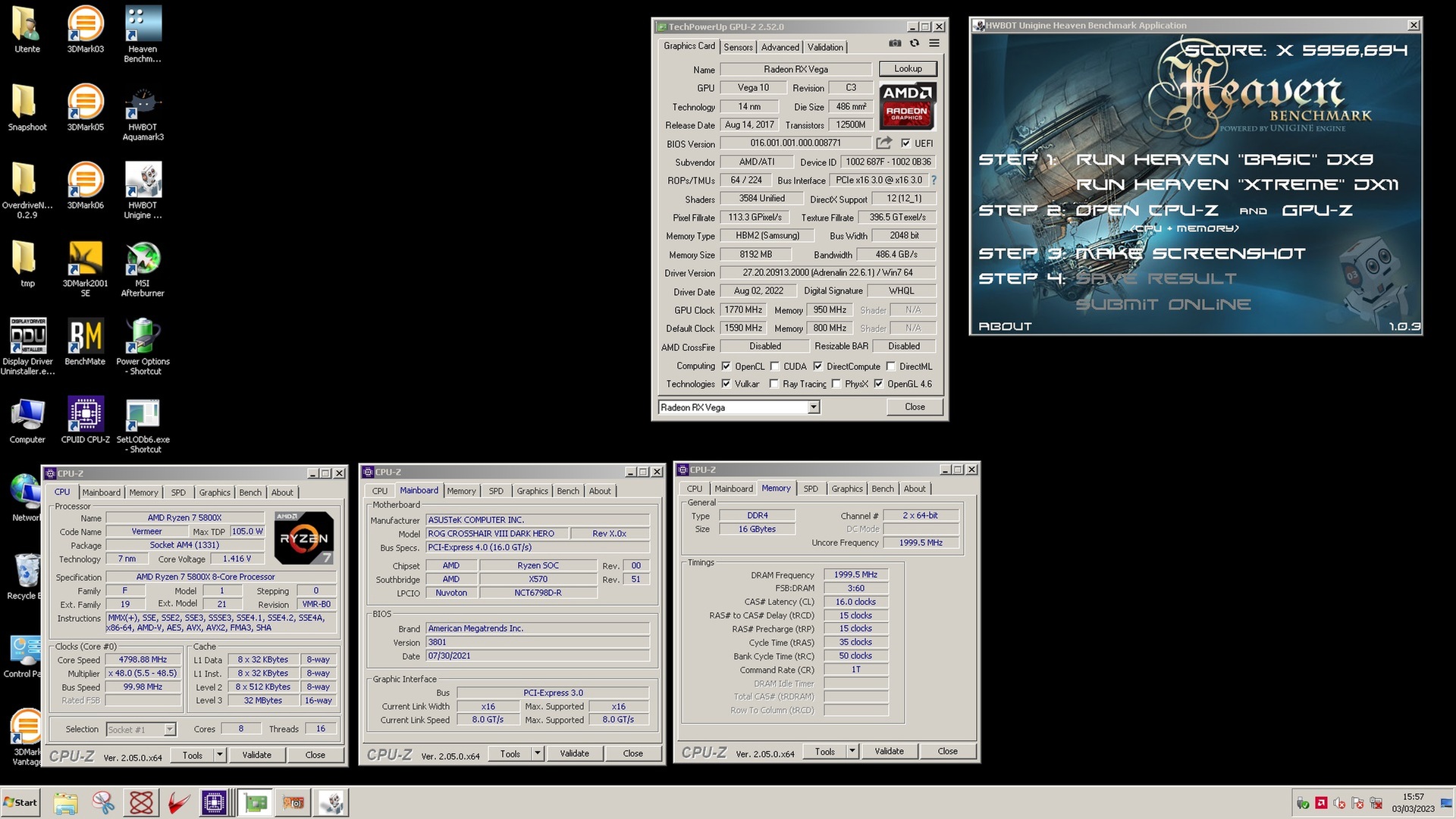
Task: Toggle the OpenCL checkbox
Action: [726, 366]
